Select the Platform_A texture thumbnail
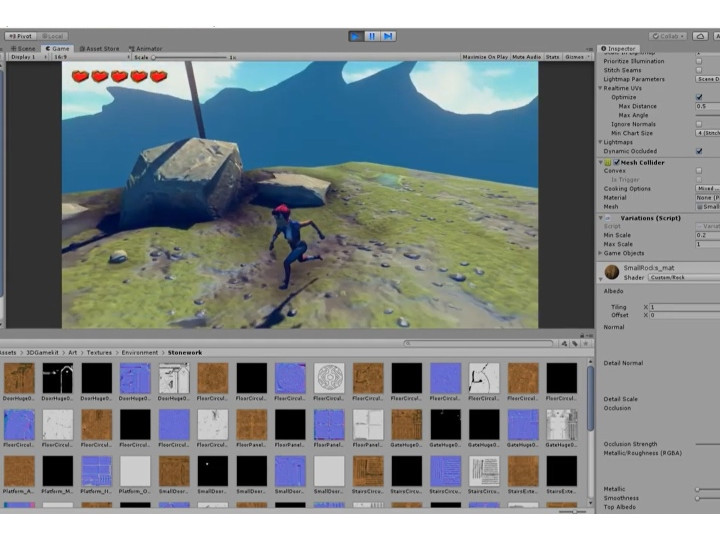720x540 pixels. pos(19,471)
